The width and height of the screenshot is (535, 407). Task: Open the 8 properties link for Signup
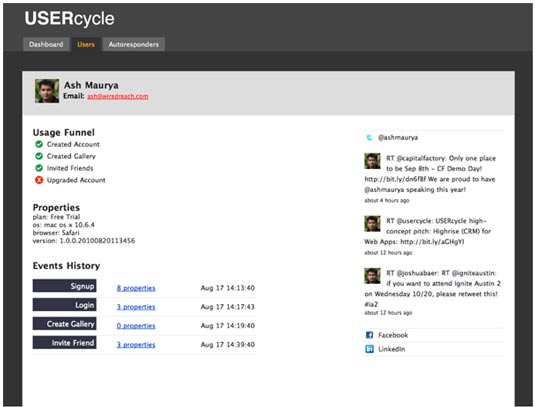136,288
